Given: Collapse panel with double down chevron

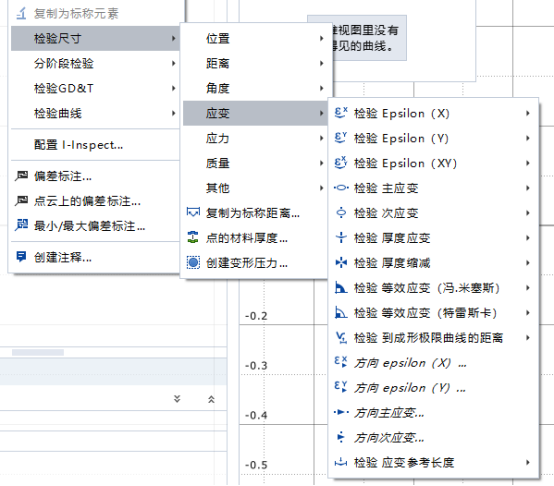Looking at the screenshot, I should pos(177,399).
